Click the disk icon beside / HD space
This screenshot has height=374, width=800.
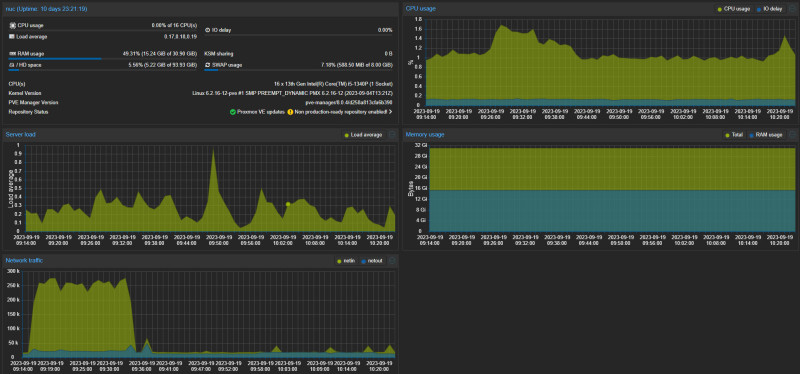click(x=12, y=65)
